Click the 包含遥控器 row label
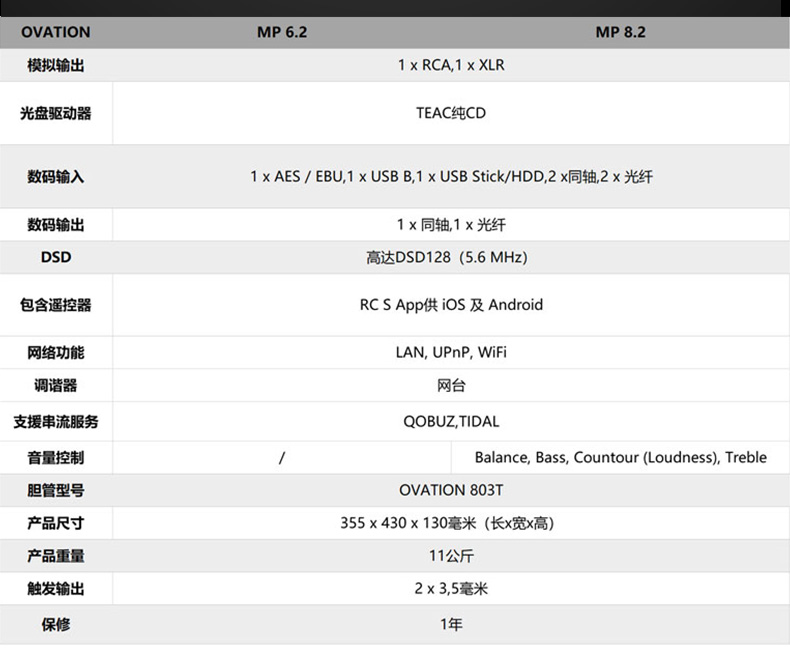 click(x=55, y=305)
